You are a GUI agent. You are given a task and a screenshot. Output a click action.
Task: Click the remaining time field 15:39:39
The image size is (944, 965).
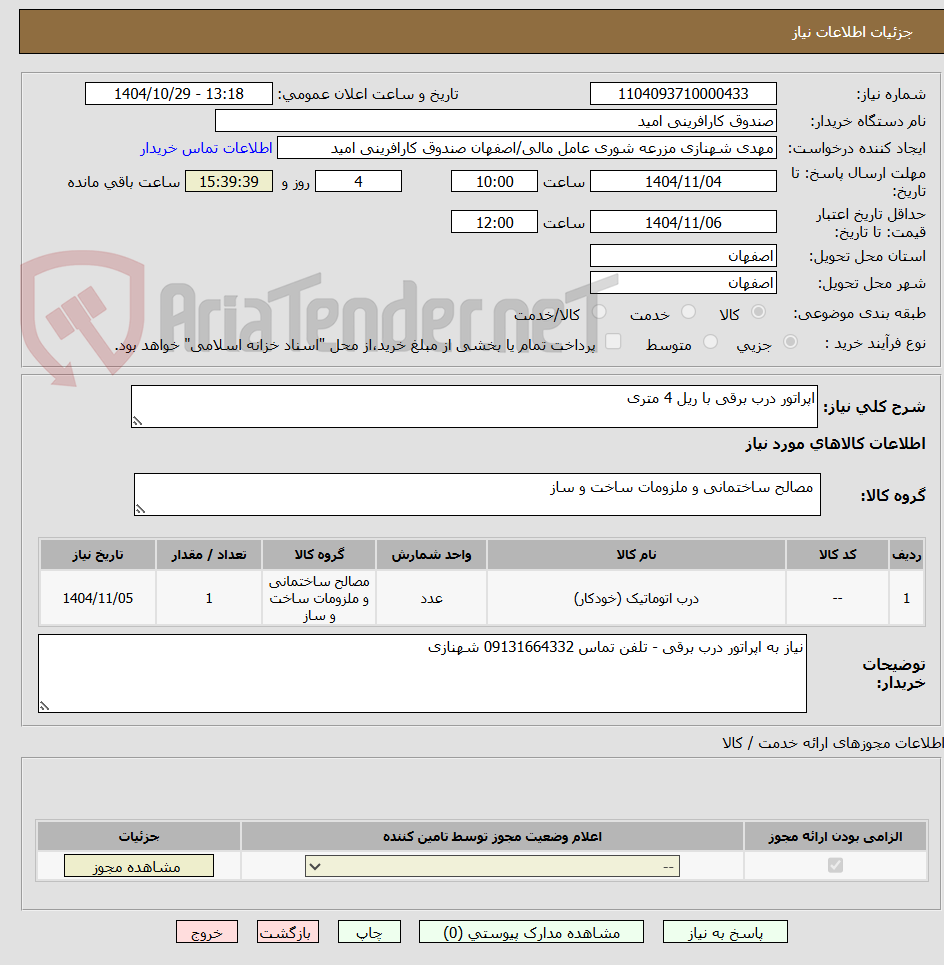pos(229,182)
